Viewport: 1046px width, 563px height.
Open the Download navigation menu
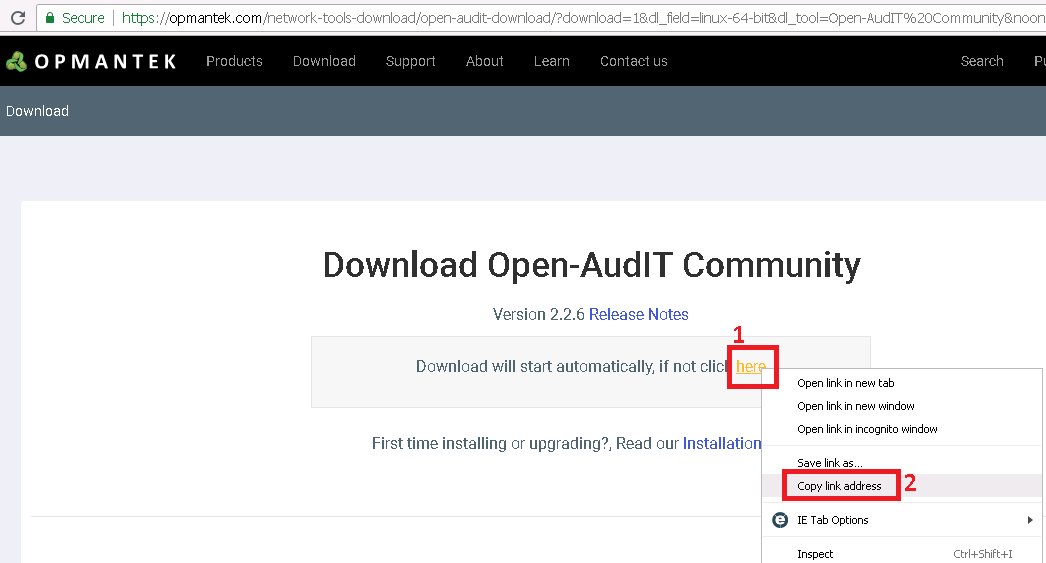click(324, 61)
